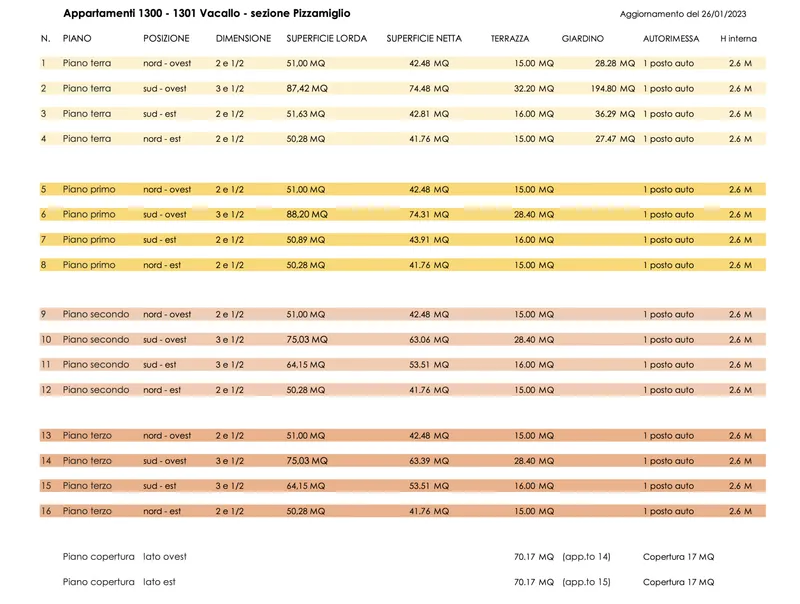800x604 pixels.
Task: Select the net surface '43.91 MQ'
Action: tap(429, 240)
